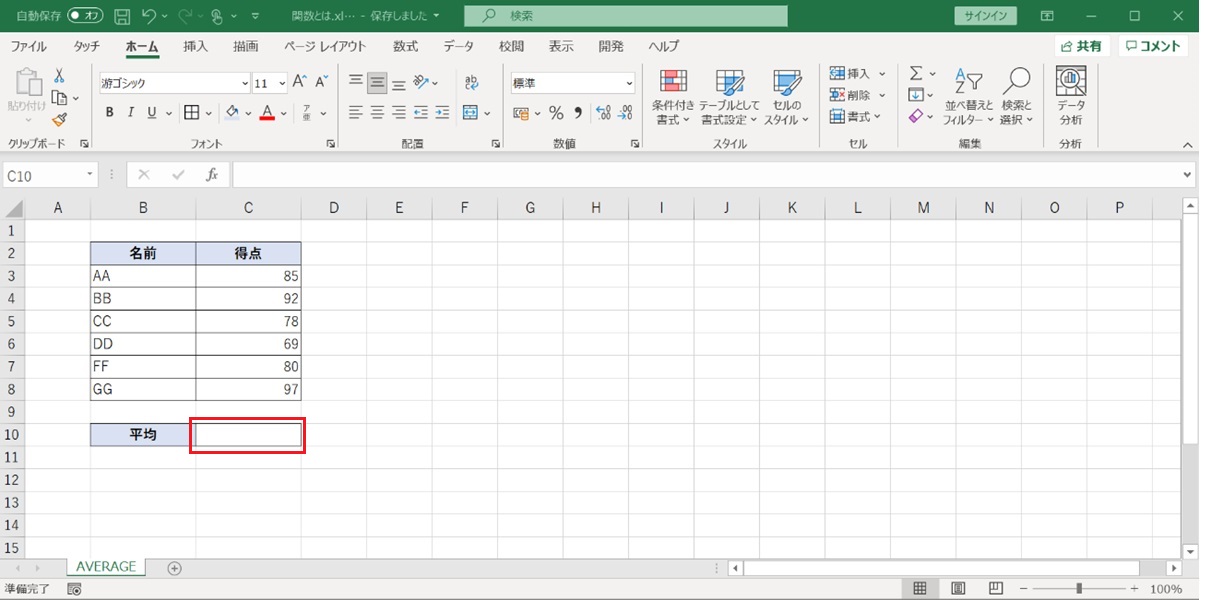Click the サインイン button
This screenshot has width=1224, height=604.
coord(986,16)
